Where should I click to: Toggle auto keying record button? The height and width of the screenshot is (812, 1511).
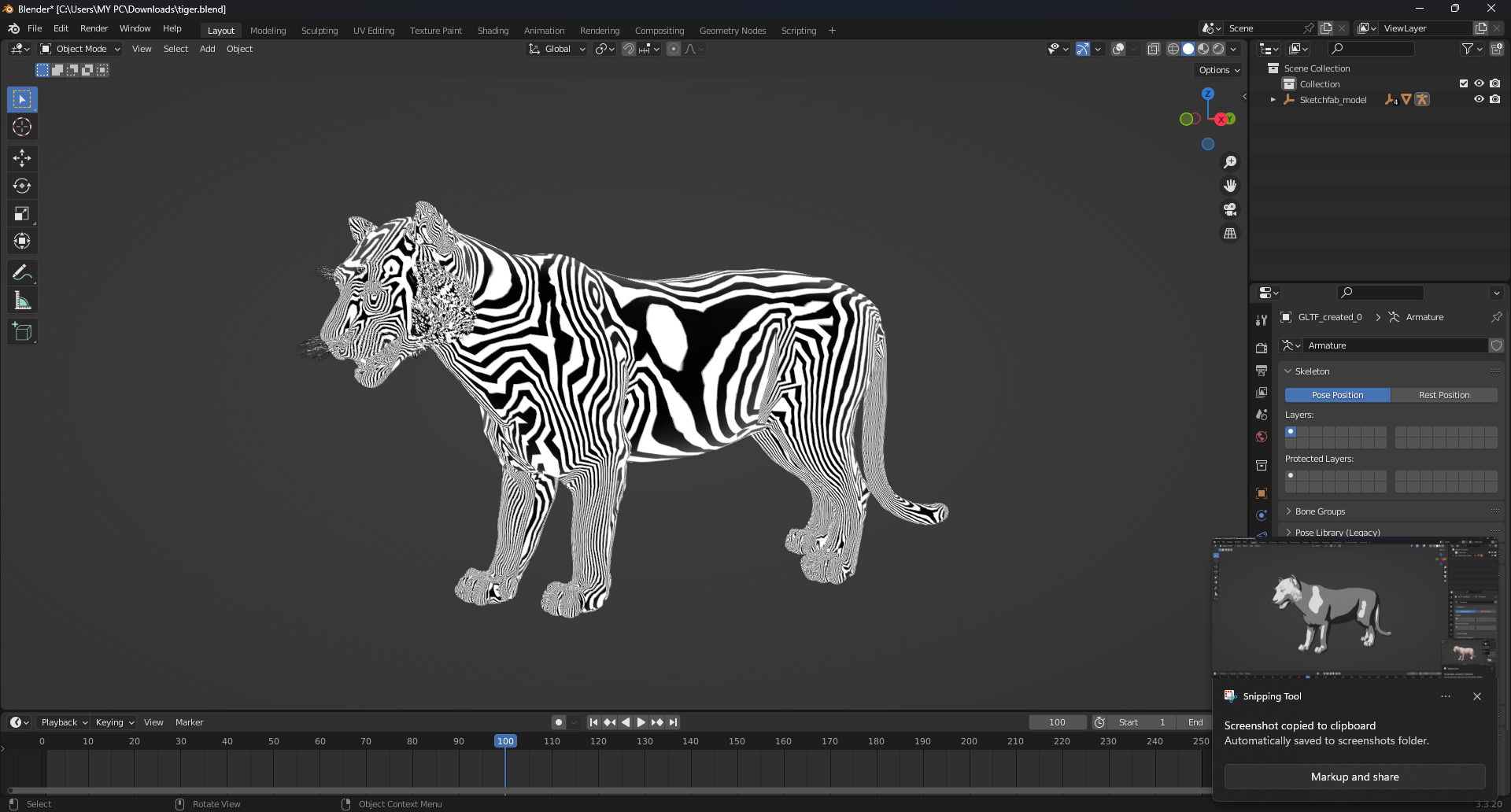coord(559,722)
